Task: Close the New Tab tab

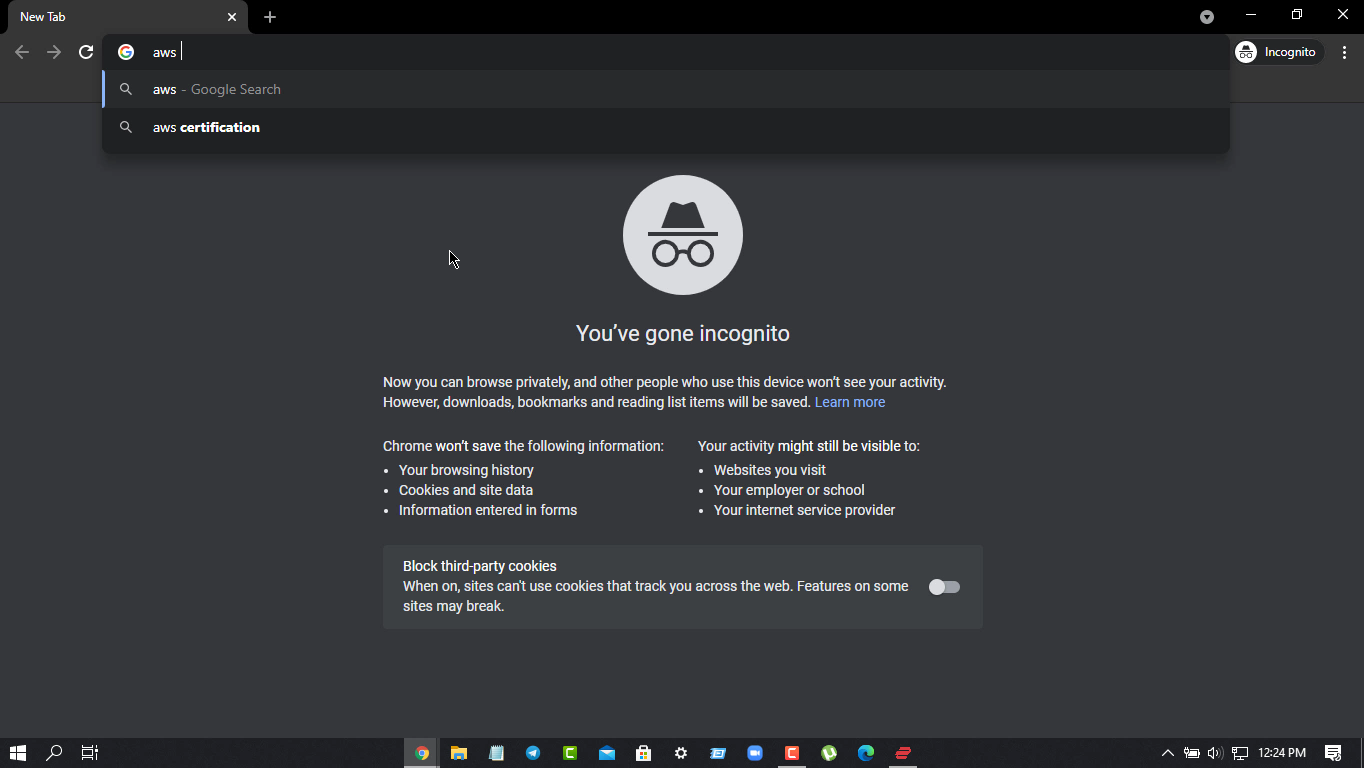Action: coord(232,17)
